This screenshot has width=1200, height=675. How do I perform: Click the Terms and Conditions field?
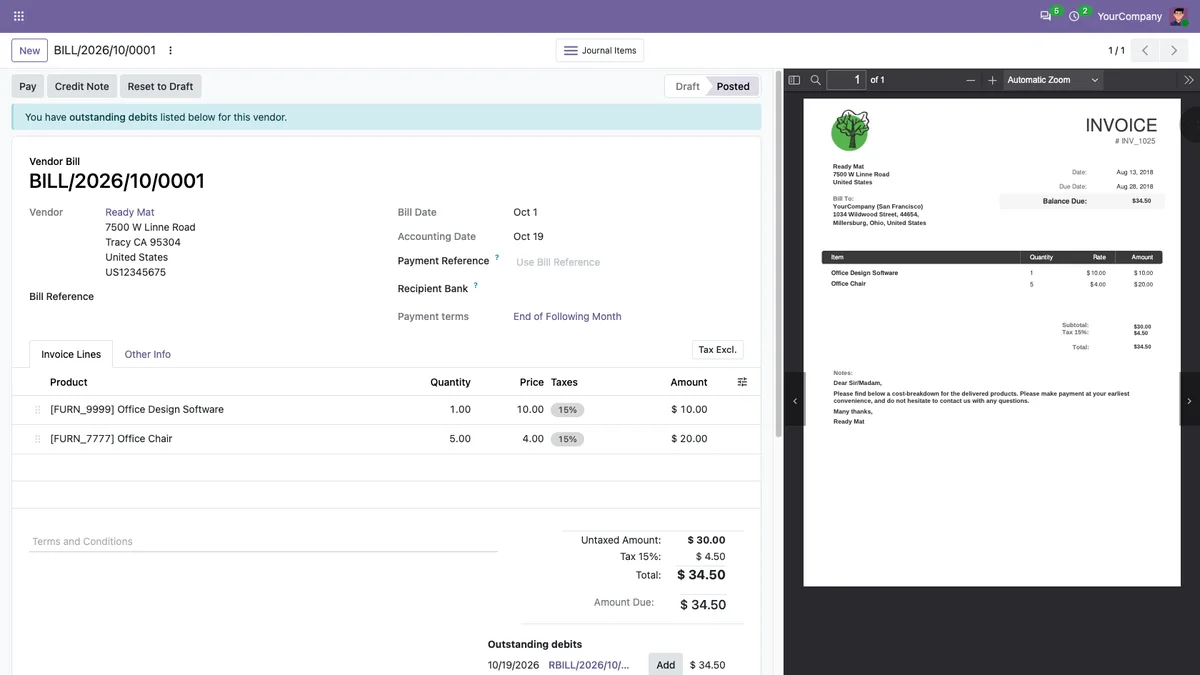tap(263, 542)
